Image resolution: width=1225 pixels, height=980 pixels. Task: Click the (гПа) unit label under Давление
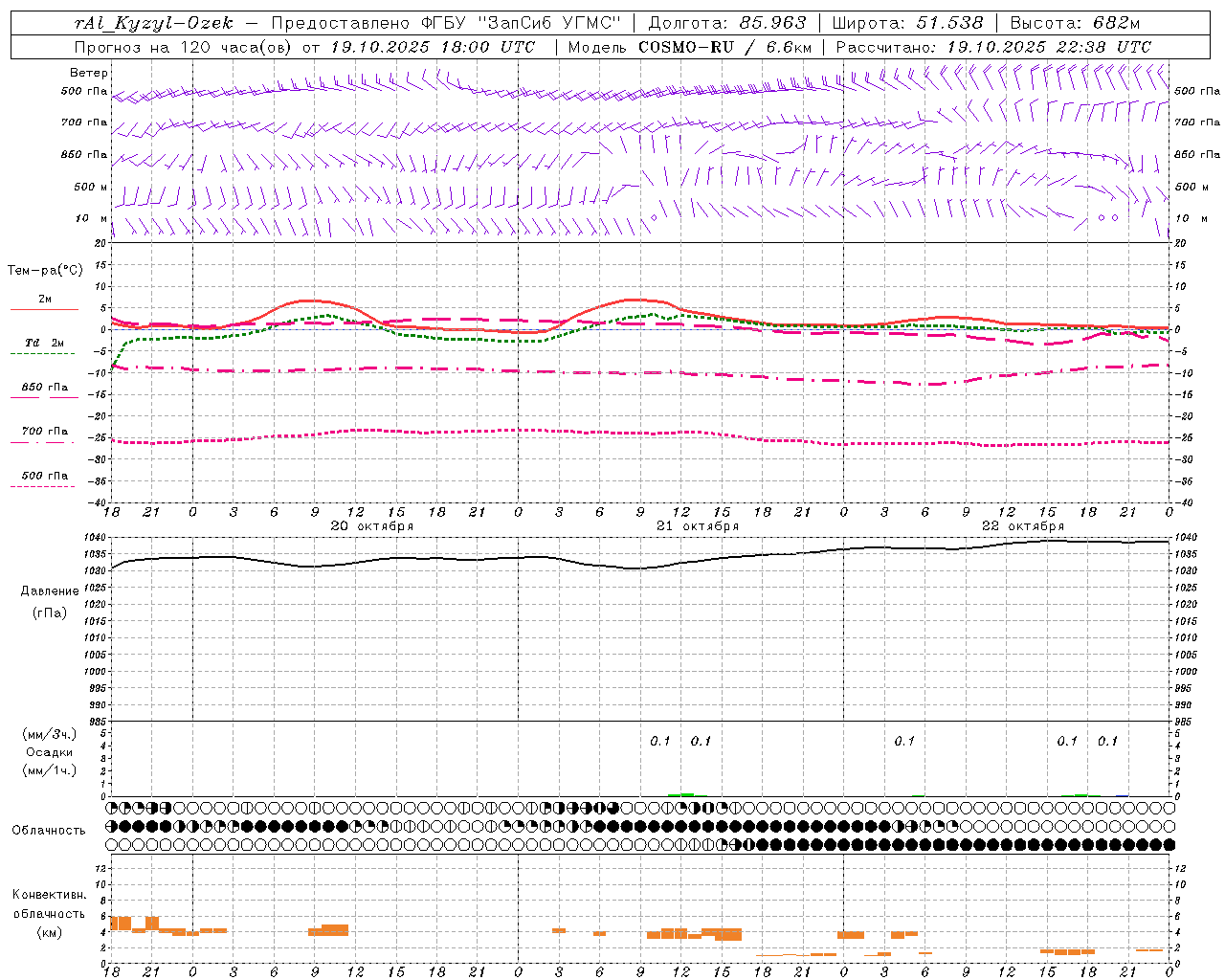click(x=50, y=612)
